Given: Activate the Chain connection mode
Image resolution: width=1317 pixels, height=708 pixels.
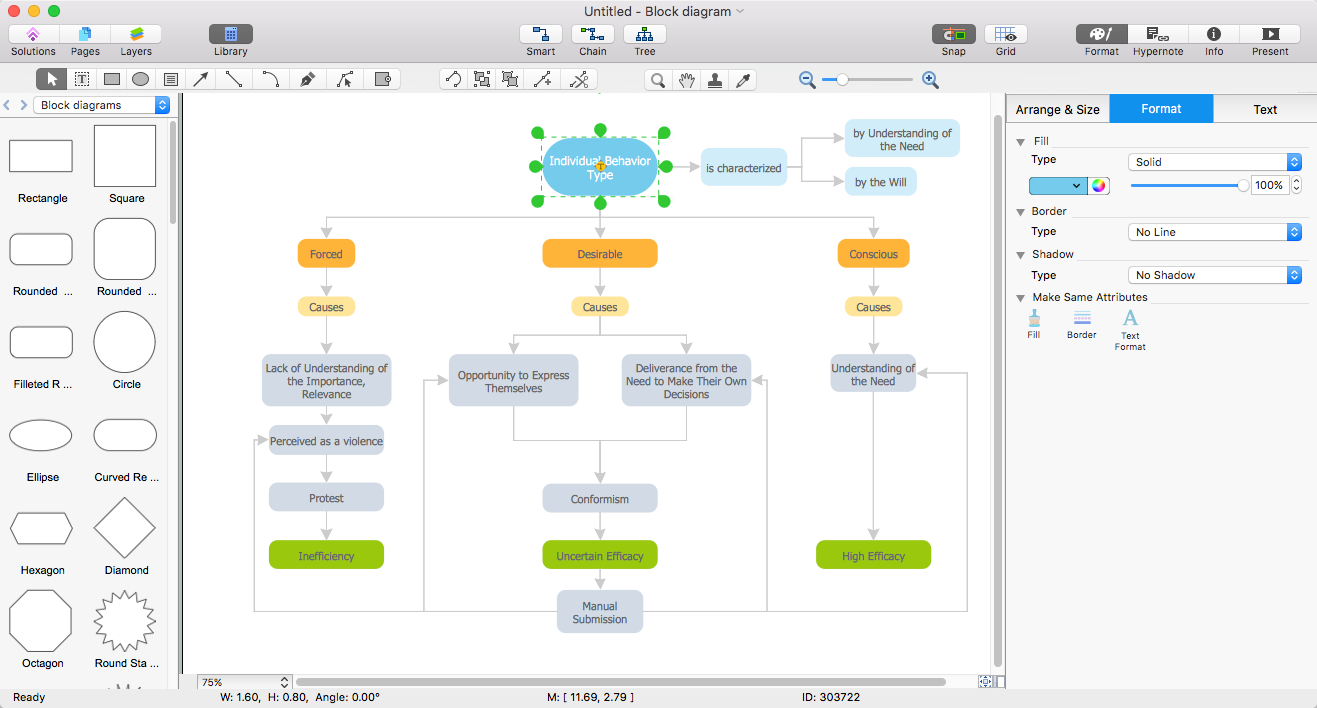Looking at the screenshot, I should 593,34.
